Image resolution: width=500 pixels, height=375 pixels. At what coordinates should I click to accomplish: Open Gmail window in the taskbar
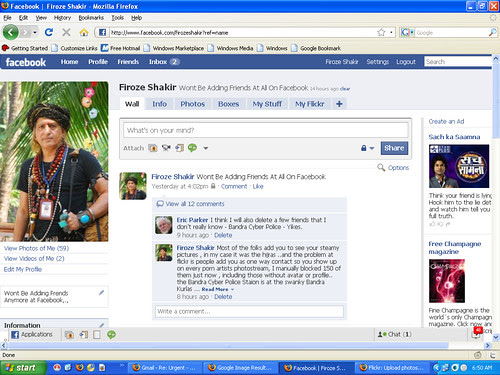(x=165, y=368)
